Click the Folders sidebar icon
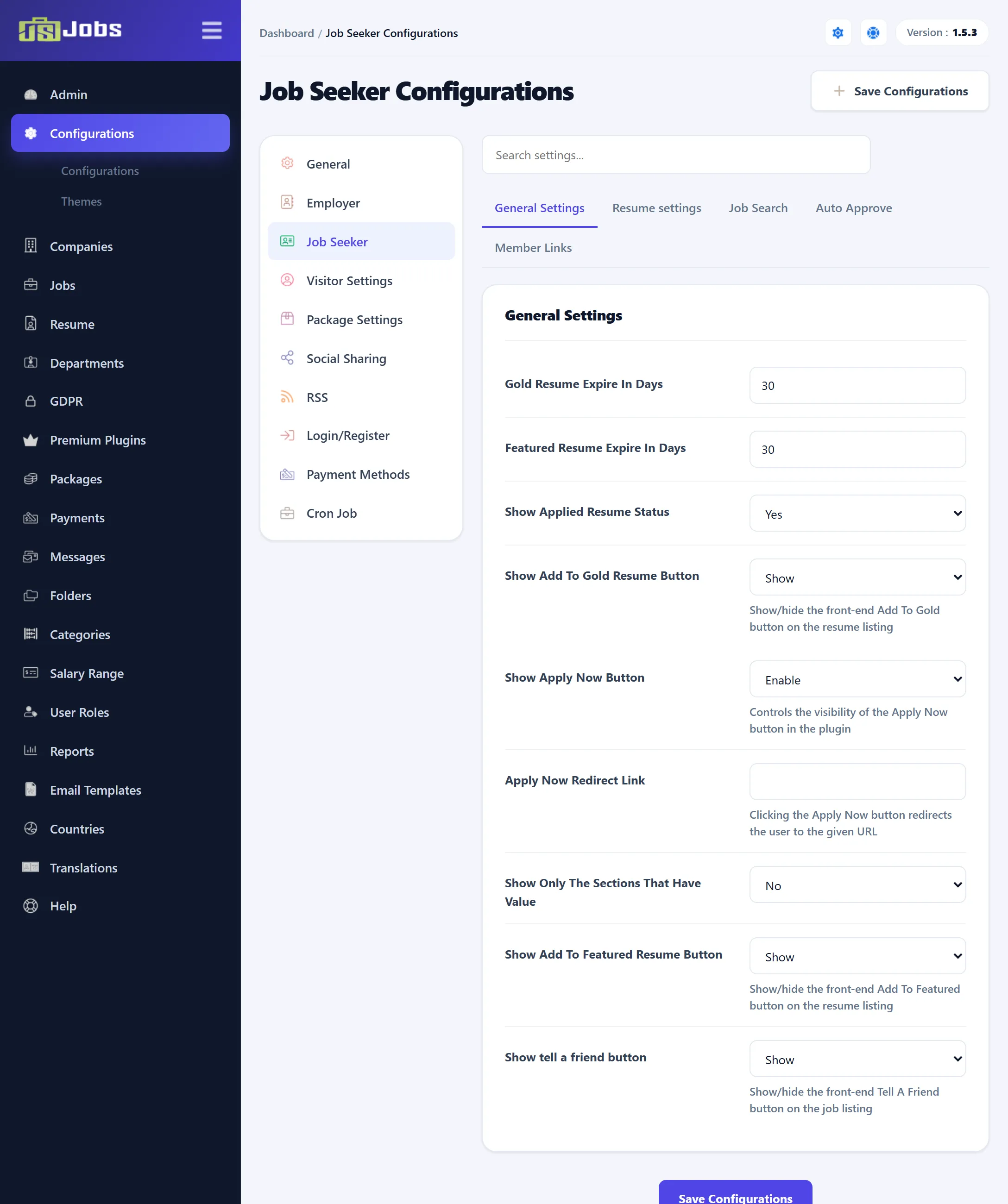Image resolution: width=1008 pixels, height=1204 pixels. point(31,596)
